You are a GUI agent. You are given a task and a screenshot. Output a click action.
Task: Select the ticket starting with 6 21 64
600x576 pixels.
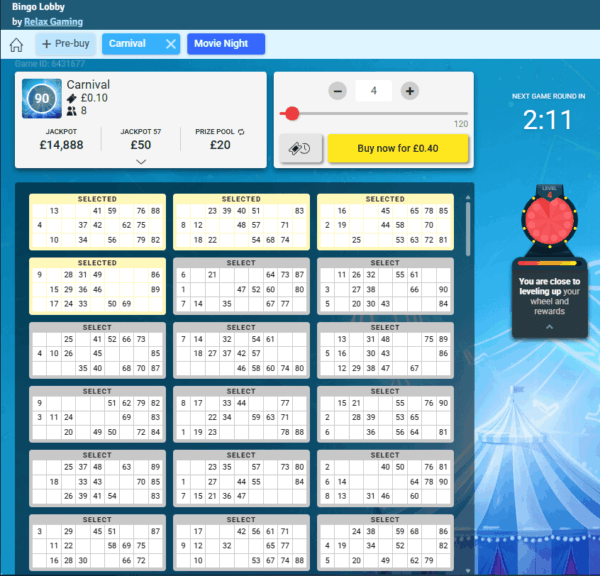[241, 286]
